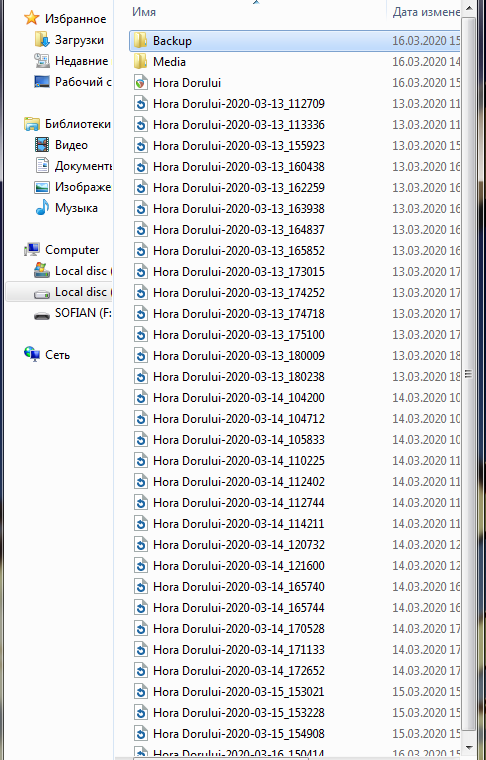
Task: Click the Документы library icon
Action: point(42,166)
